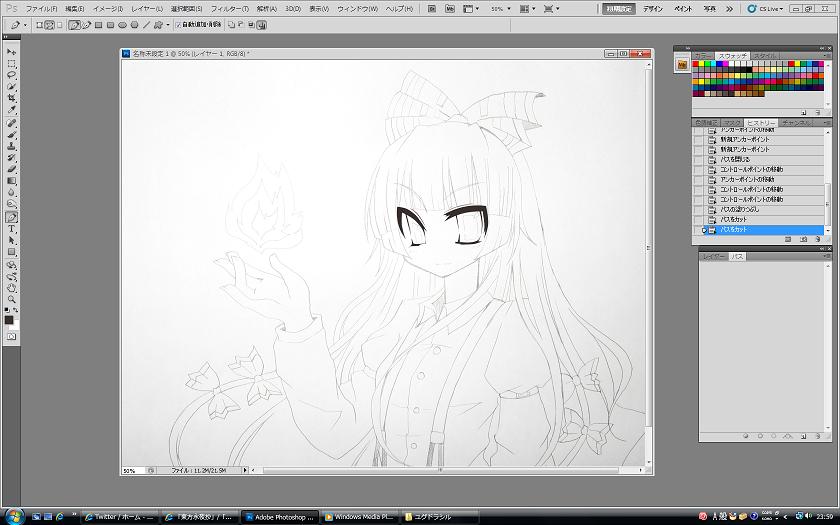
Task: Select the Dodge tool
Action: (11, 204)
